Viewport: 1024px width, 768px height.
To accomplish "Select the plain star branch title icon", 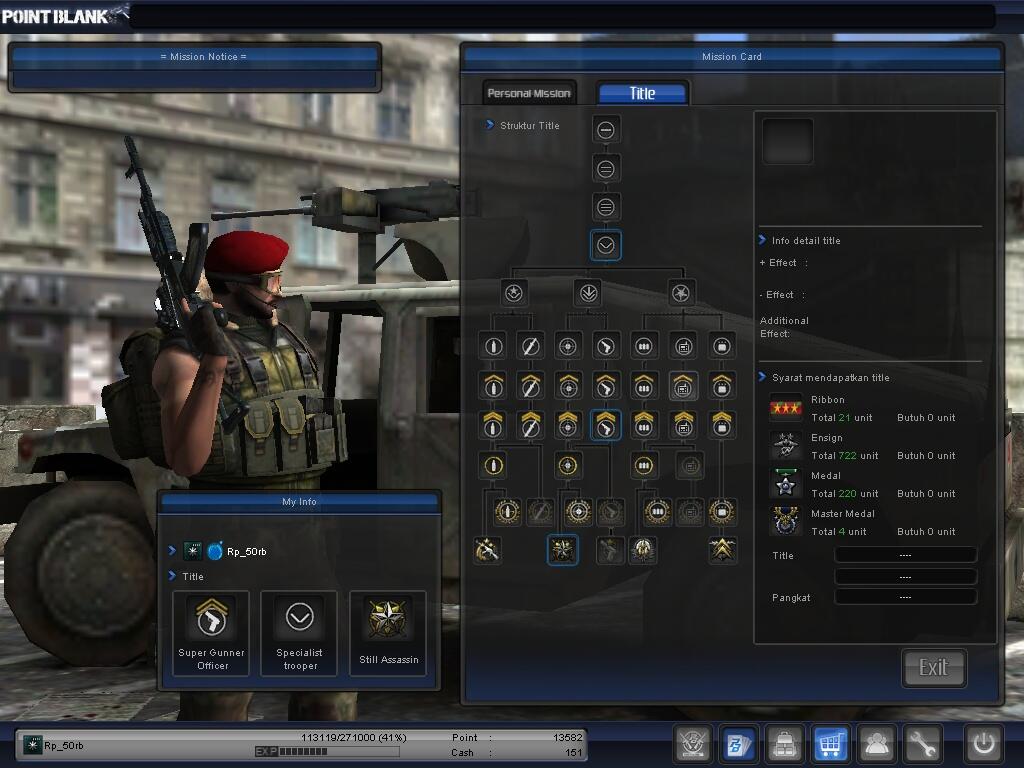I will click(x=681, y=293).
